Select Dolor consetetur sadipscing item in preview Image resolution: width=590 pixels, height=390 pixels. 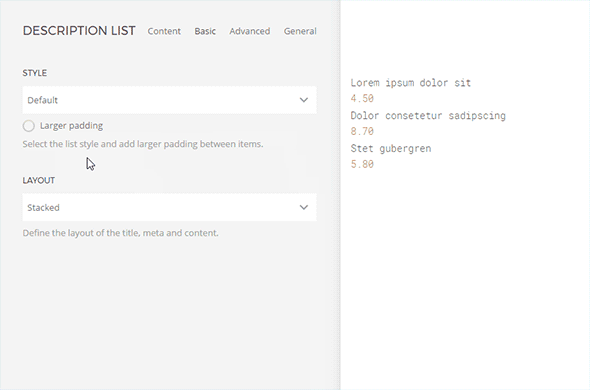click(428, 116)
